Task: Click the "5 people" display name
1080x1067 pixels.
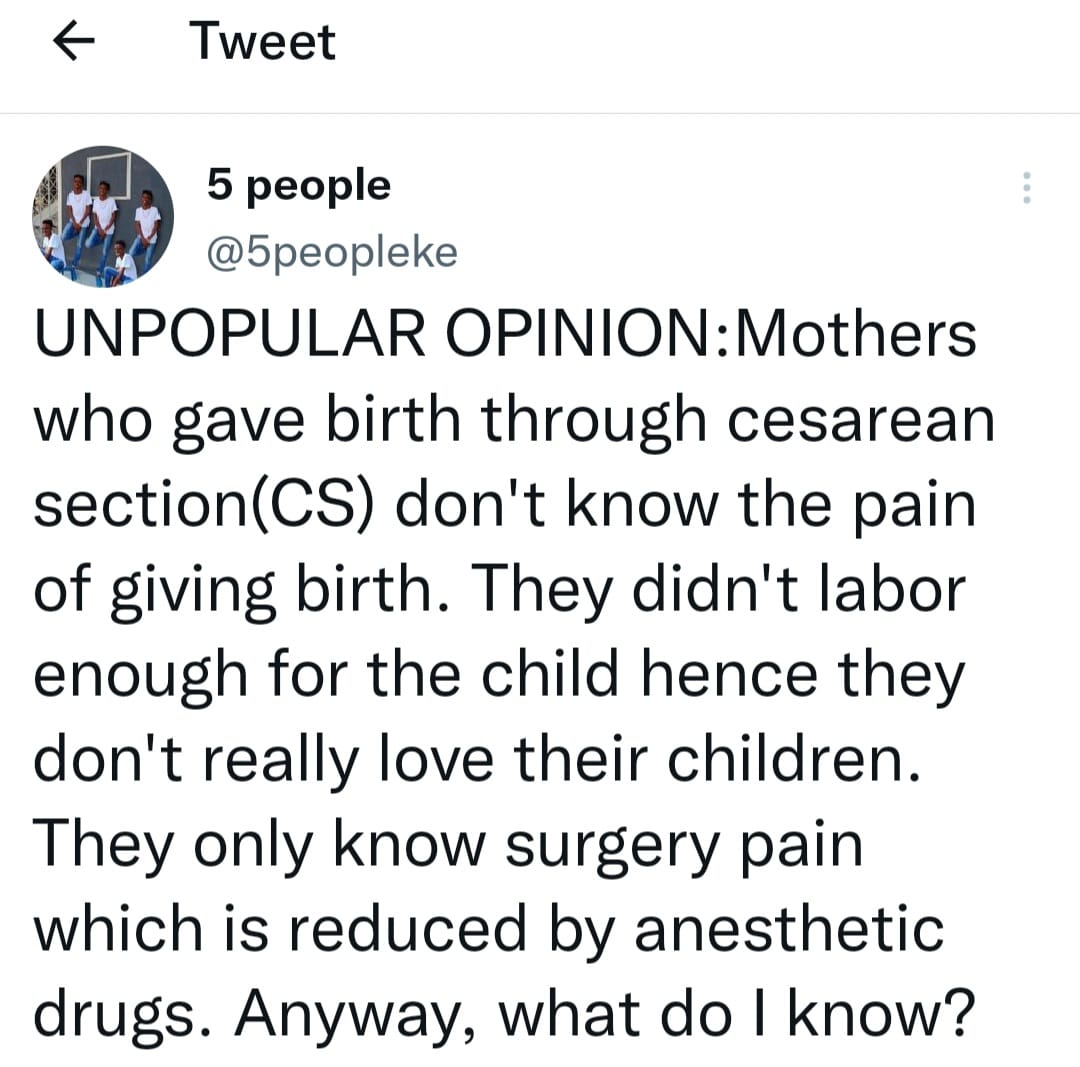Action: [x=298, y=185]
